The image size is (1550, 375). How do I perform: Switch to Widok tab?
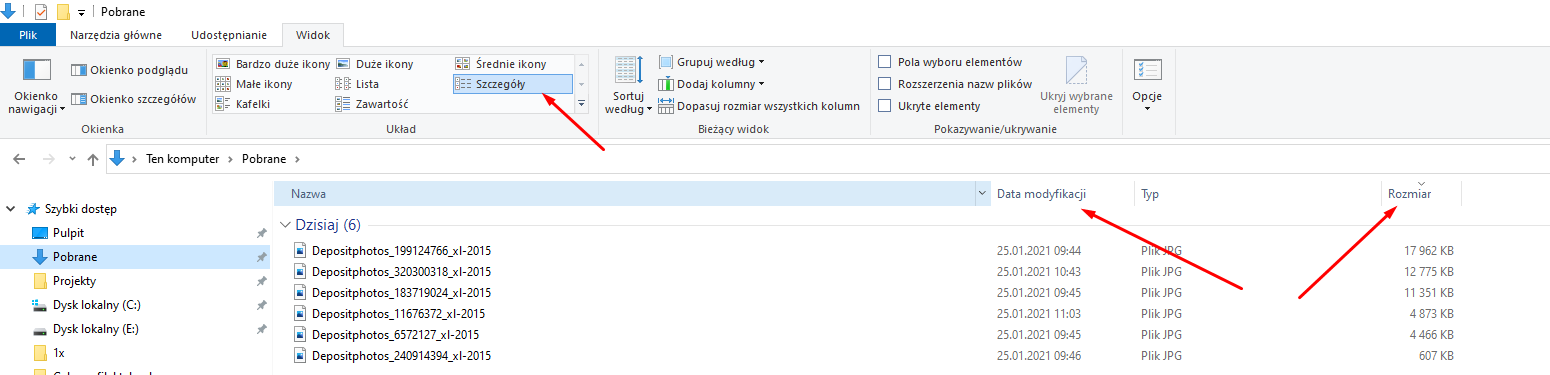tap(313, 35)
